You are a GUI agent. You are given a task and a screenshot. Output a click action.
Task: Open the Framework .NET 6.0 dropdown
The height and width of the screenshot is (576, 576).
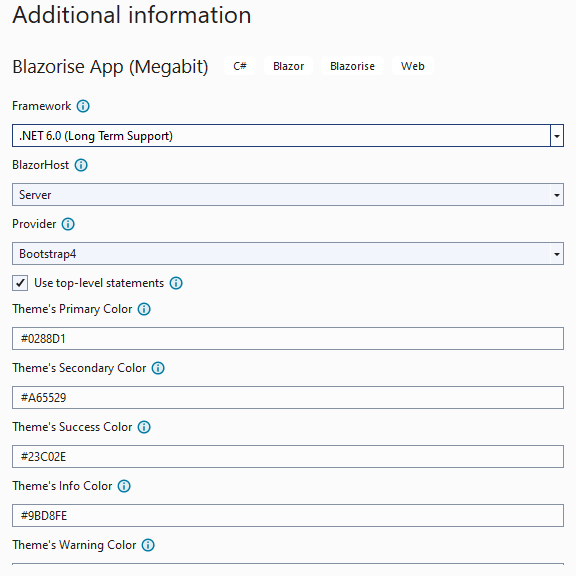[x=288, y=136]
